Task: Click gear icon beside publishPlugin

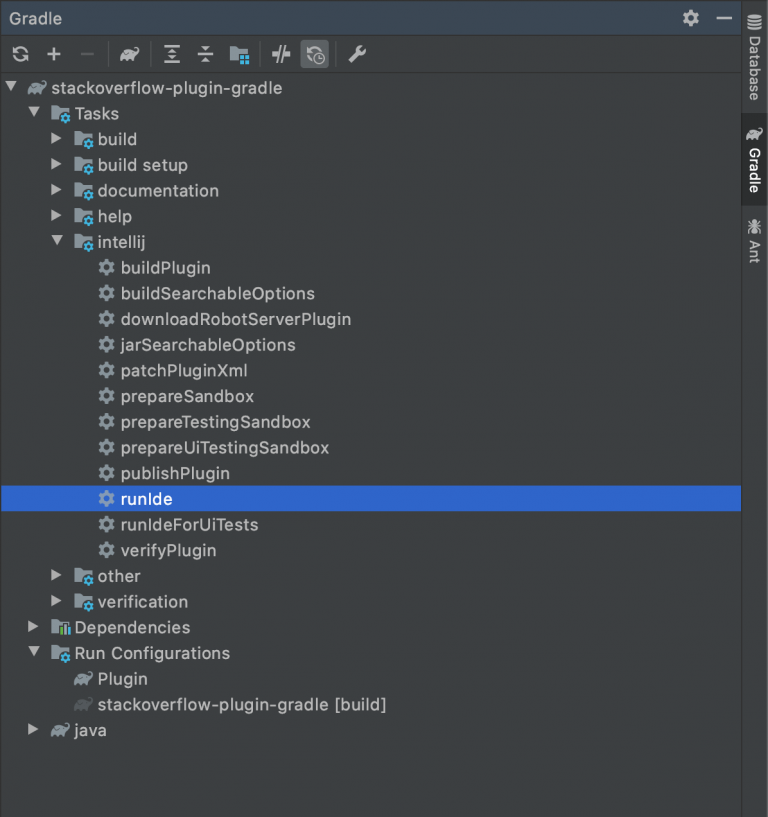Action: click(x=106, y=473)
